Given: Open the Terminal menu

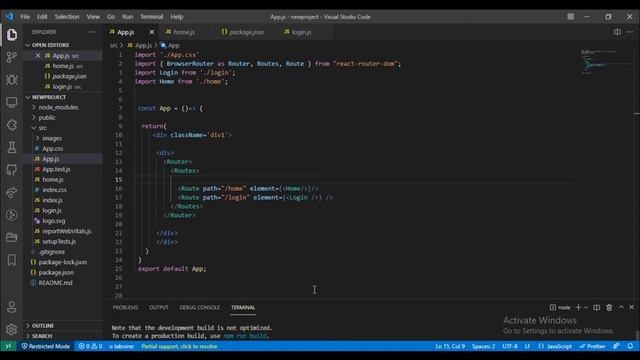Looking at the screenshot, I should [152, 17].
